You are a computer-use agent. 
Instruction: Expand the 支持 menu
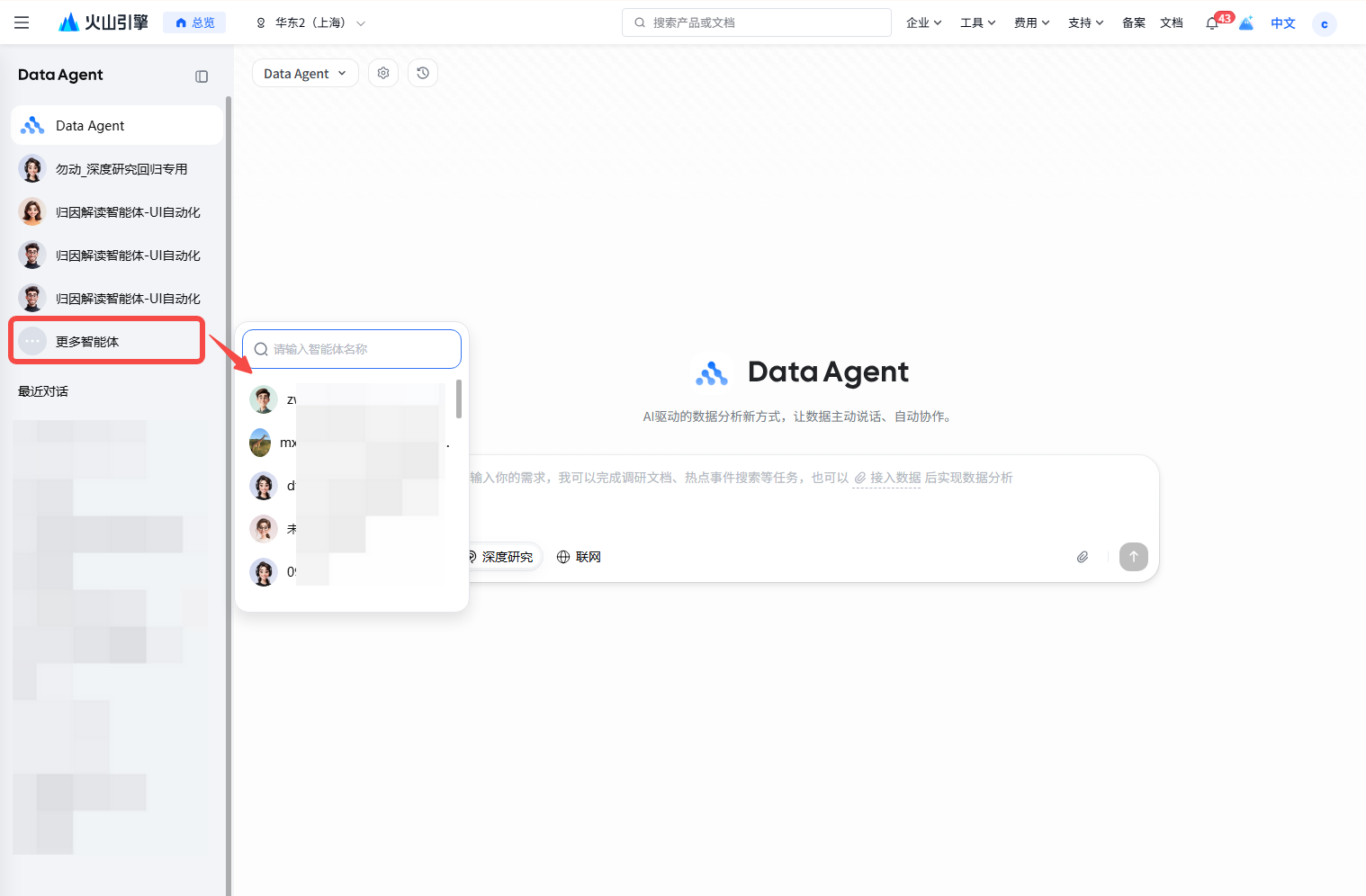tap(1085, 22)
